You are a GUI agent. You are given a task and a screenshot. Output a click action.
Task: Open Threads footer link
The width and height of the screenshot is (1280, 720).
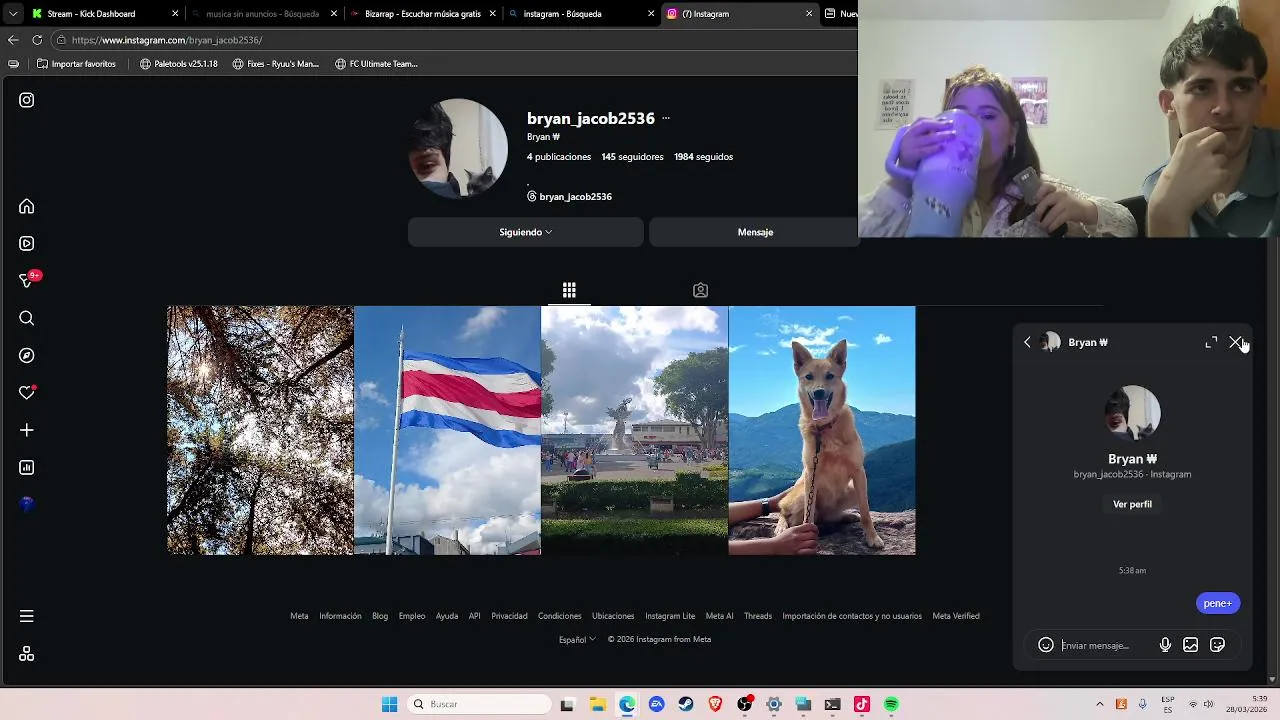758,616
